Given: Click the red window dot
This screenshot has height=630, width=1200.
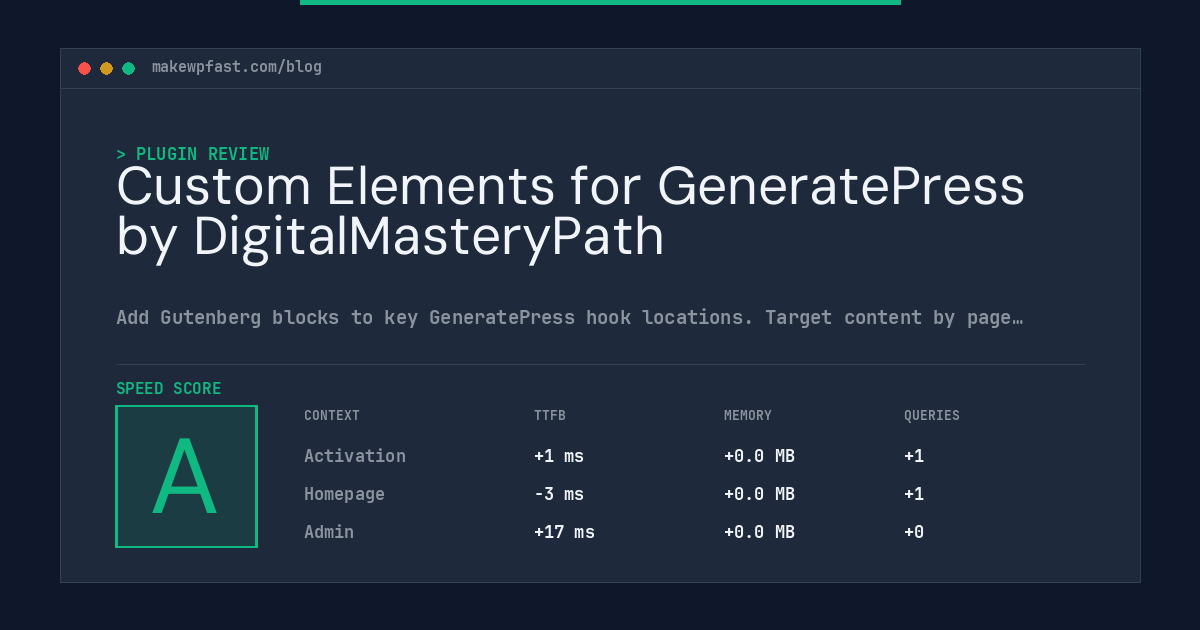Looking at the screenshot, I should tap(84, 68).
